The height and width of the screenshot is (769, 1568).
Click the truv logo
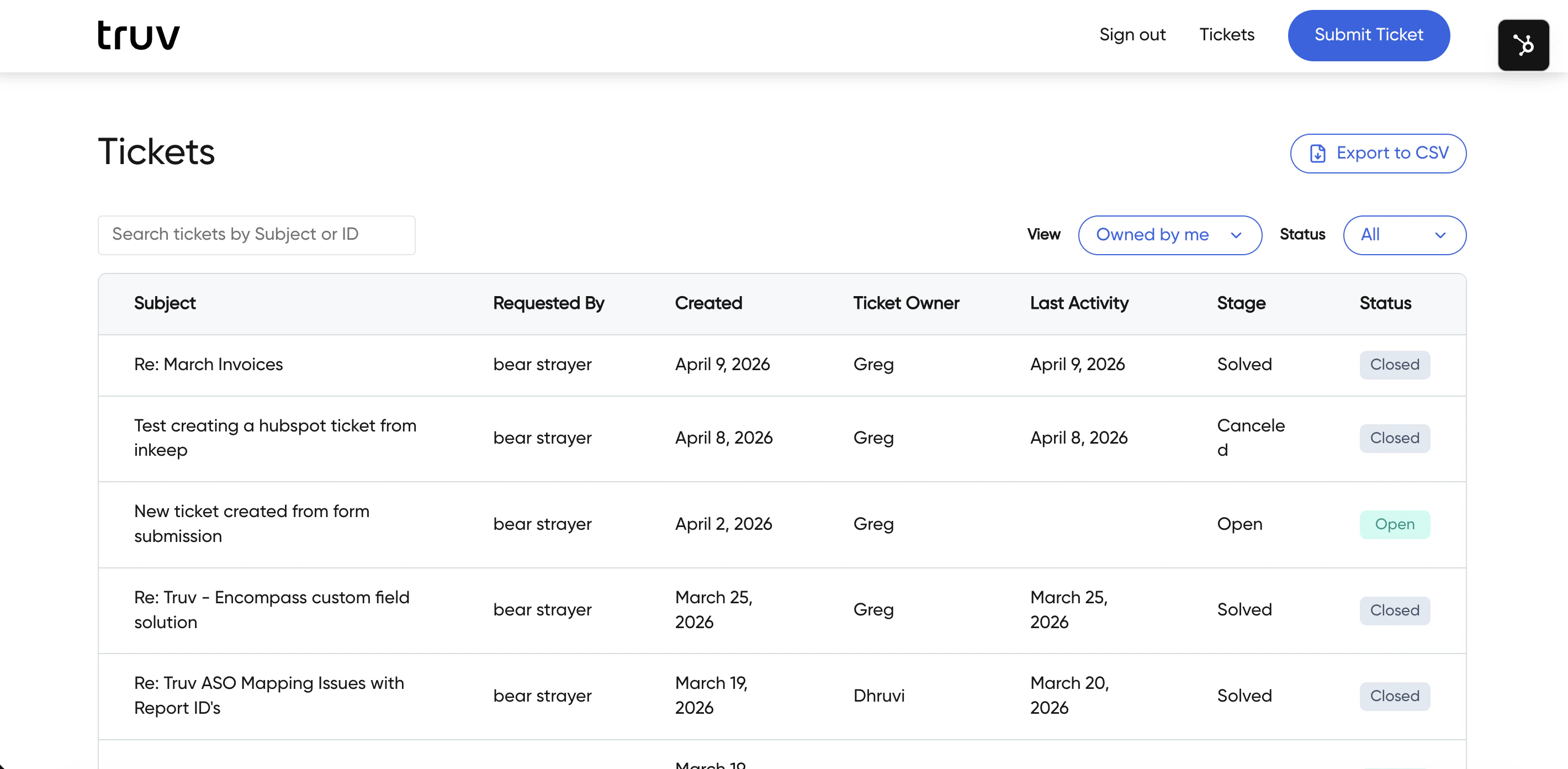[137, 35]
